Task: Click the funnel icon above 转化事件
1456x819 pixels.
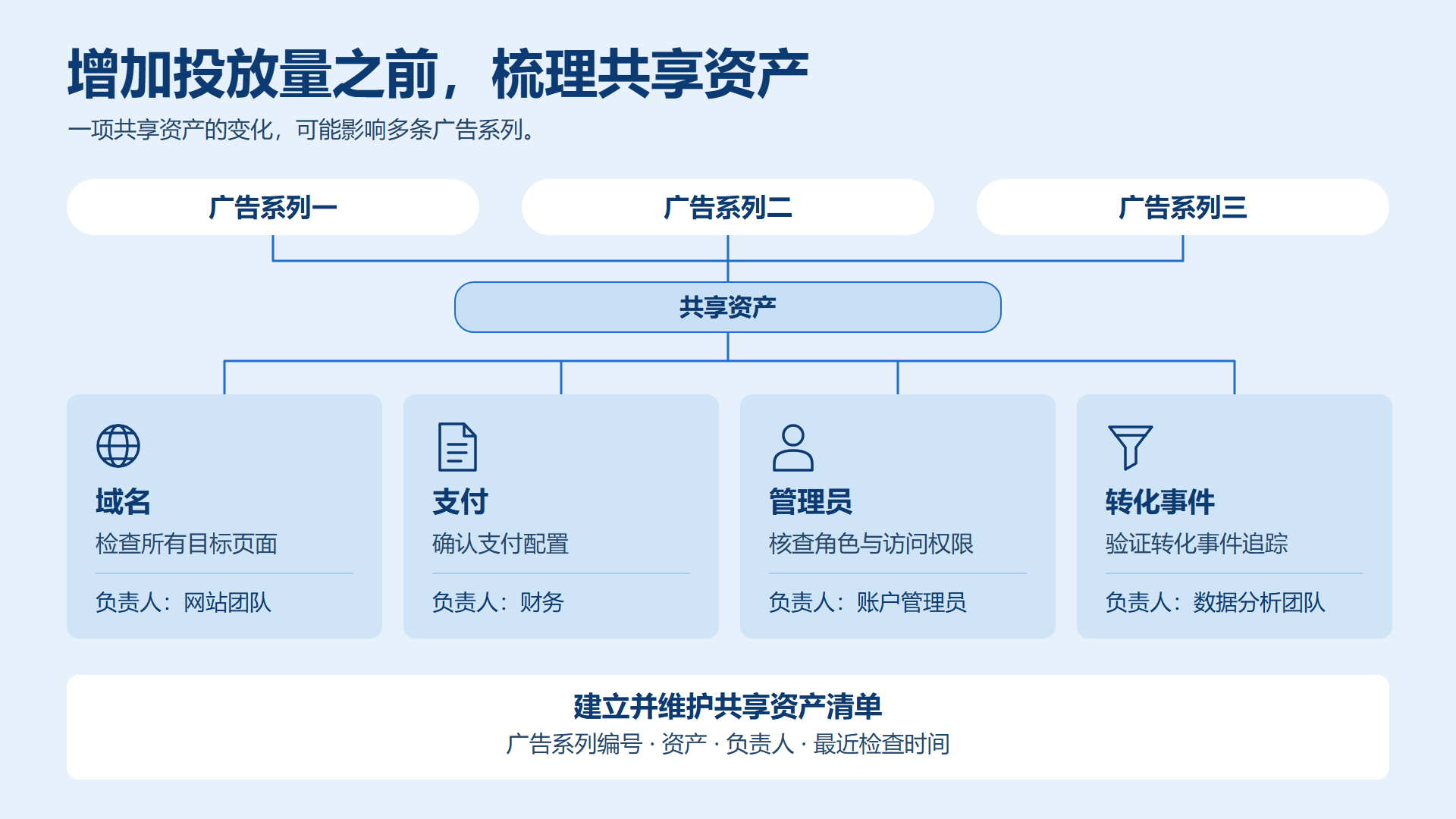Action: click(1130, 447)
